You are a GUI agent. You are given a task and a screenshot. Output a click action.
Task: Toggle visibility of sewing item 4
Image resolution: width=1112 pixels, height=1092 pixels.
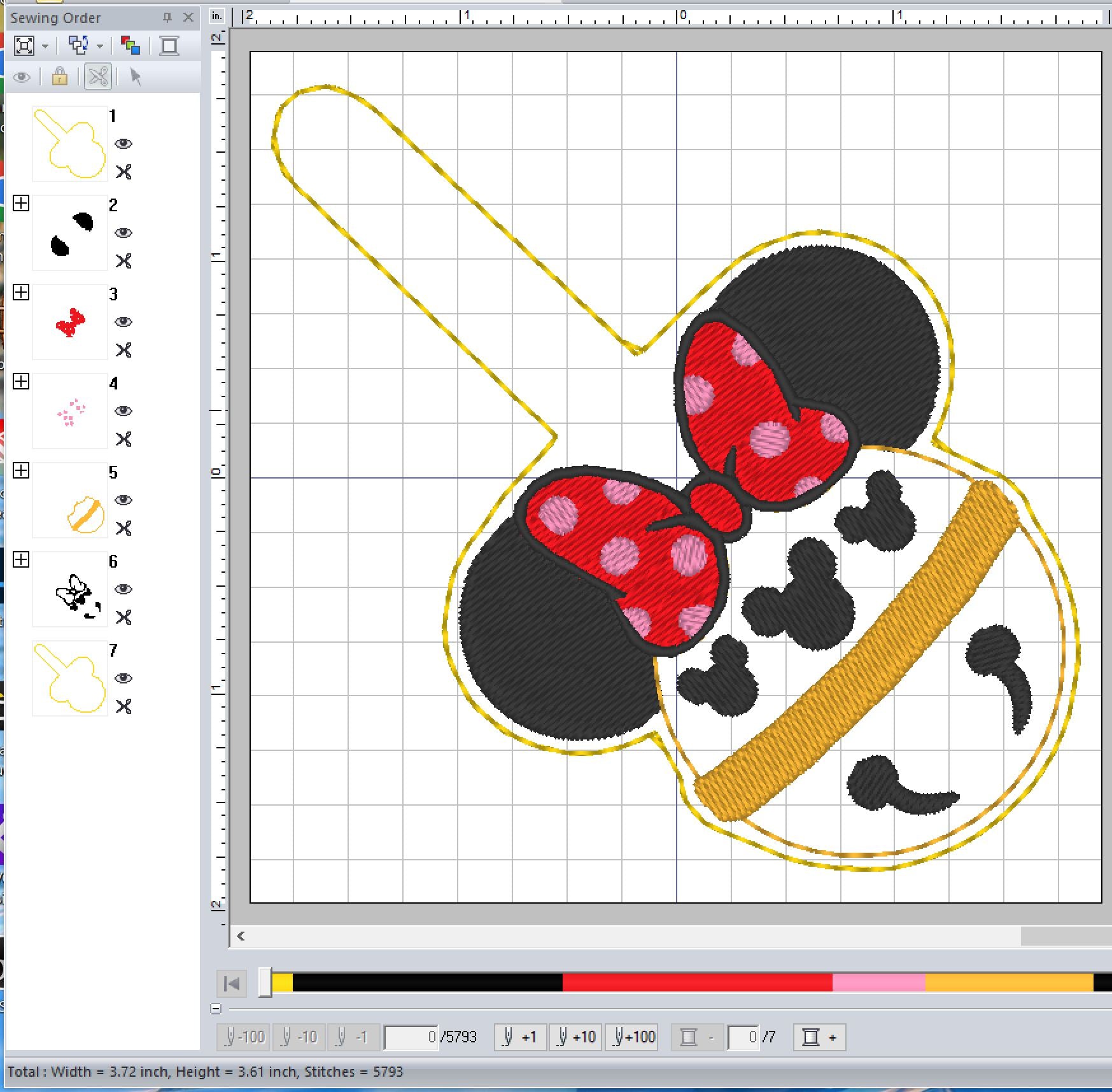pyautogui.click(x=123, y=411)
